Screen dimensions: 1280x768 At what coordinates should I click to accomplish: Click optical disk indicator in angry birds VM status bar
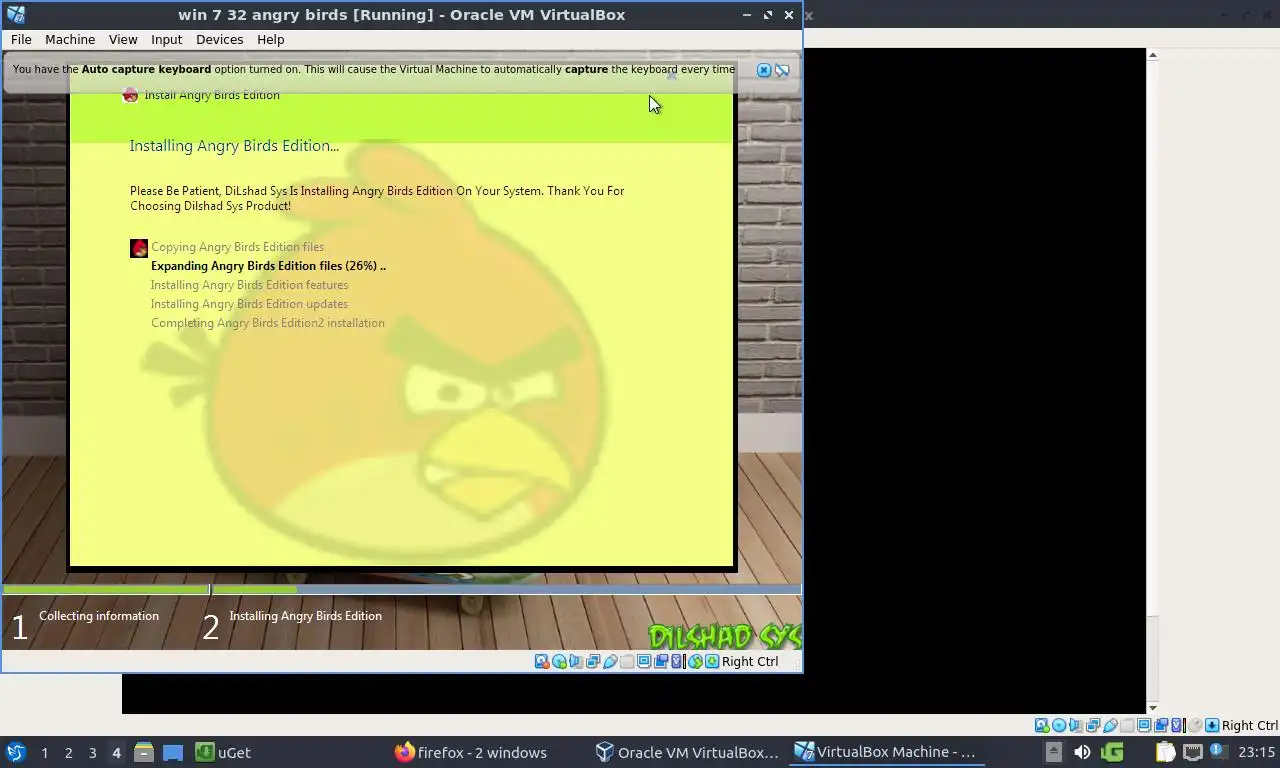point(559,661)
